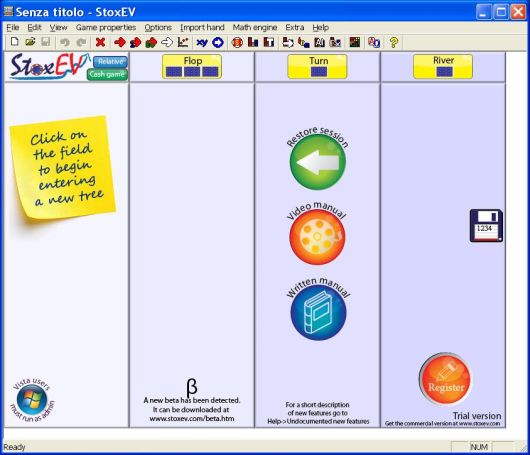Screen dimensions: 530x455
Task: Click the dark mosaic grid toolbar icon
Action: 355,42
